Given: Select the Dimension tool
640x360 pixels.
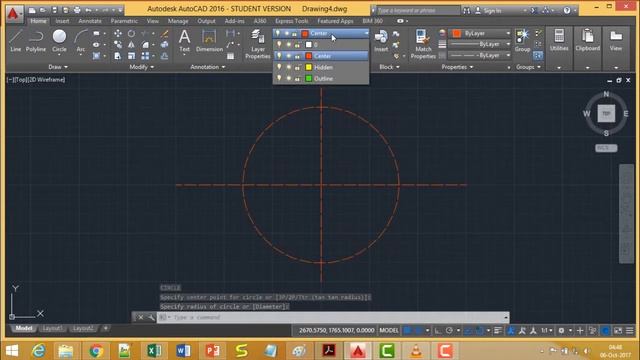Looking at the screenshot, I should pos(209,40).
